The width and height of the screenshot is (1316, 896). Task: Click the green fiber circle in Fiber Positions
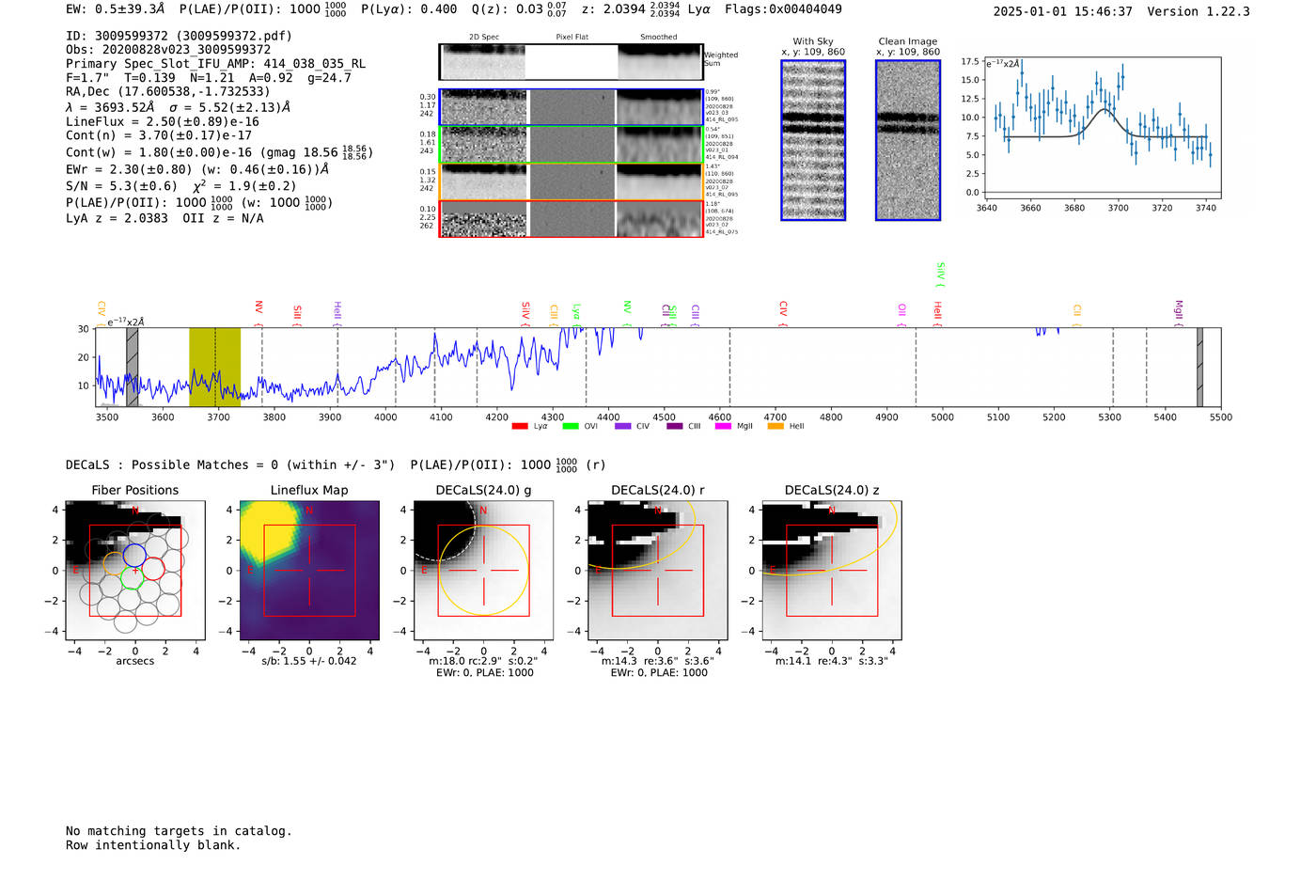132,578
